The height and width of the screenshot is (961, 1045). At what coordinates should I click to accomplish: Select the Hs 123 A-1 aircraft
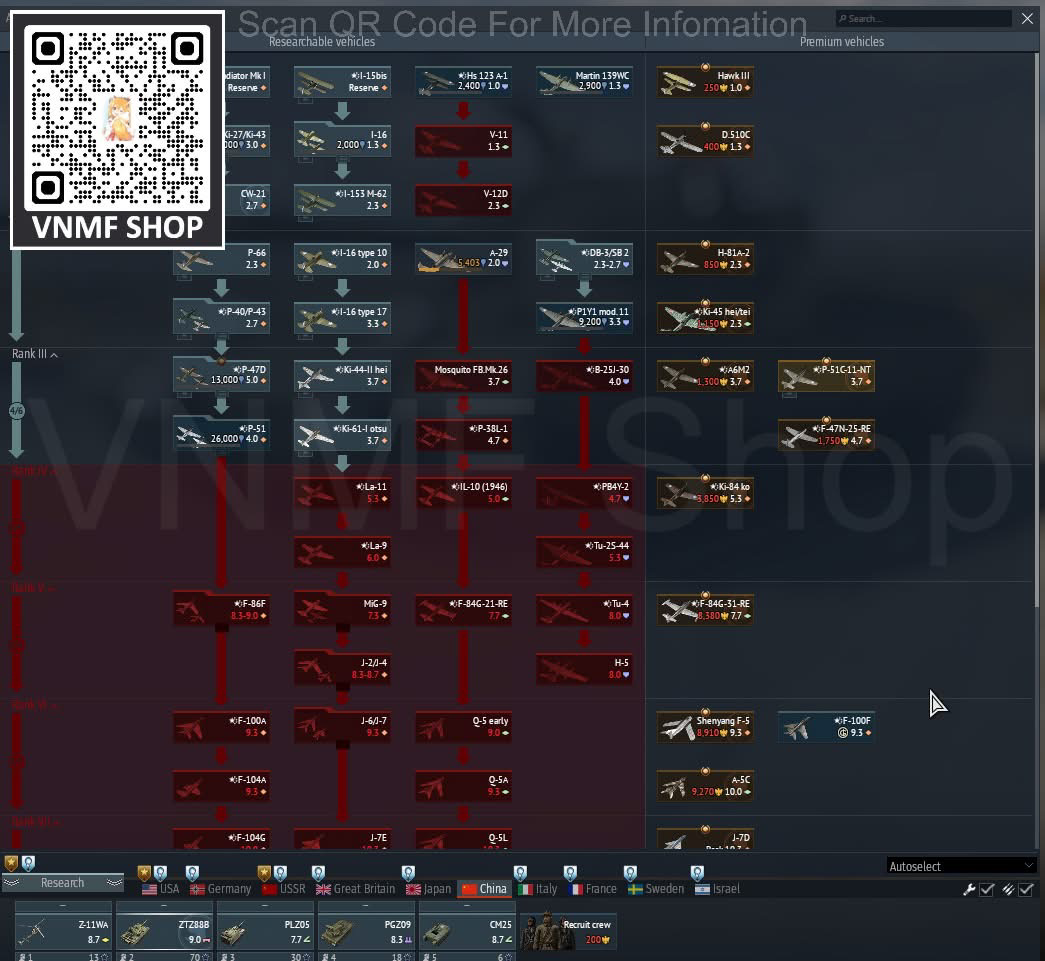[x=463, y=82]
